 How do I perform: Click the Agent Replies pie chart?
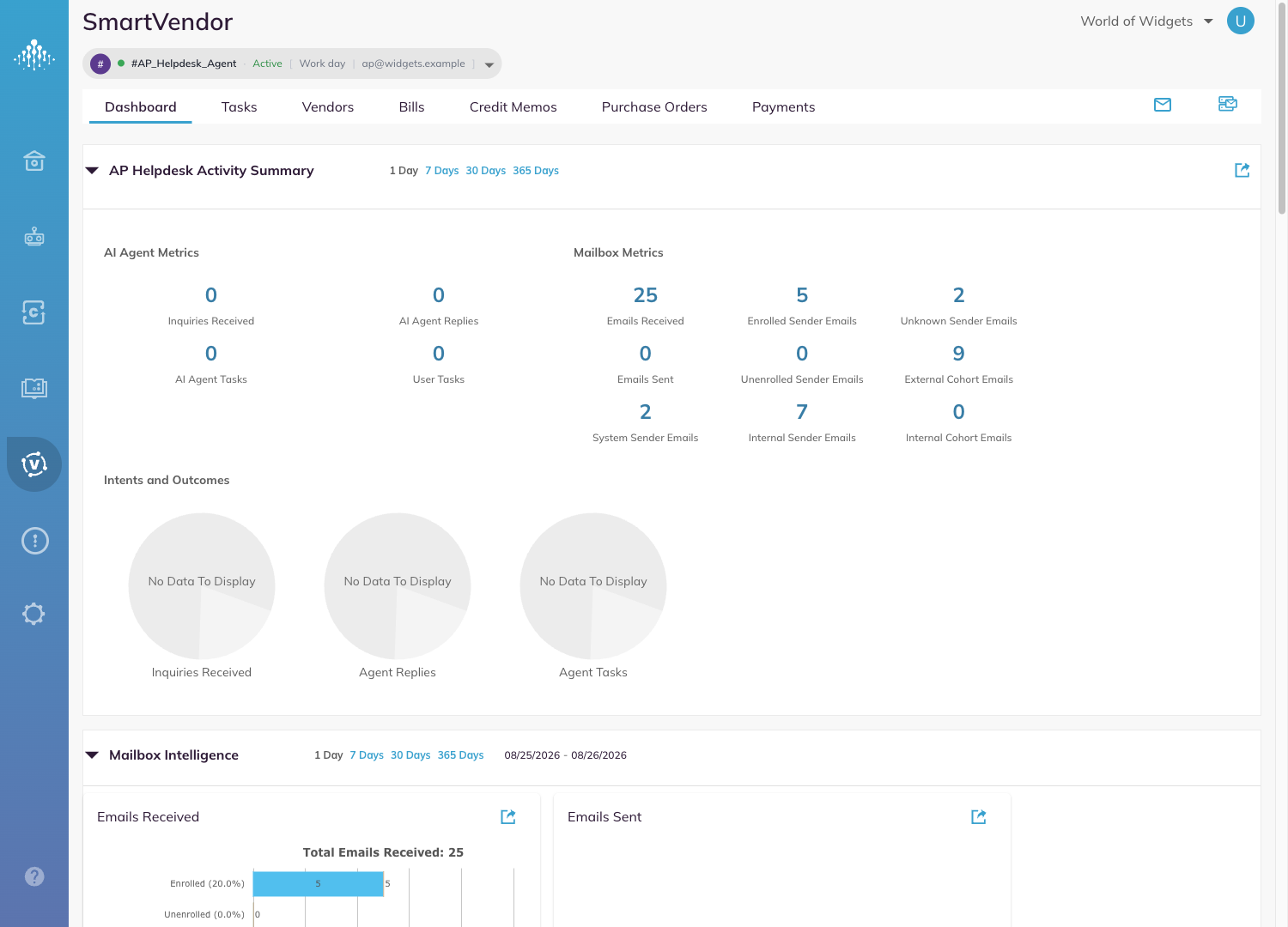point(398,586)
